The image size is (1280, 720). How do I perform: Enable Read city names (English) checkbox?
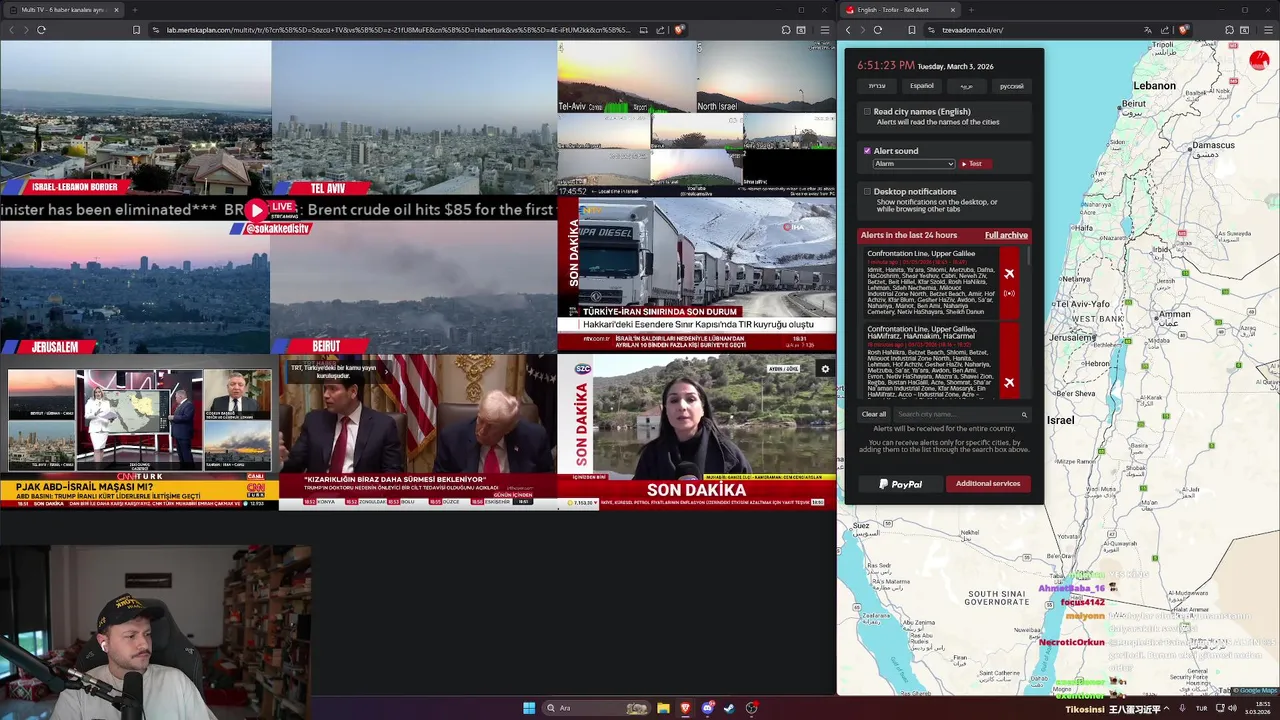867,112
